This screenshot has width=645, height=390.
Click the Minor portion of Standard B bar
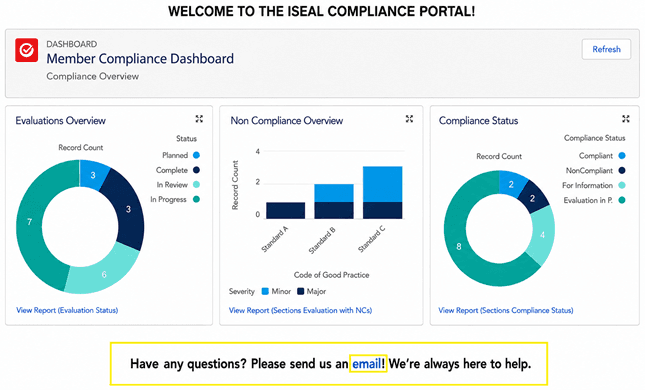pos(334,193)
